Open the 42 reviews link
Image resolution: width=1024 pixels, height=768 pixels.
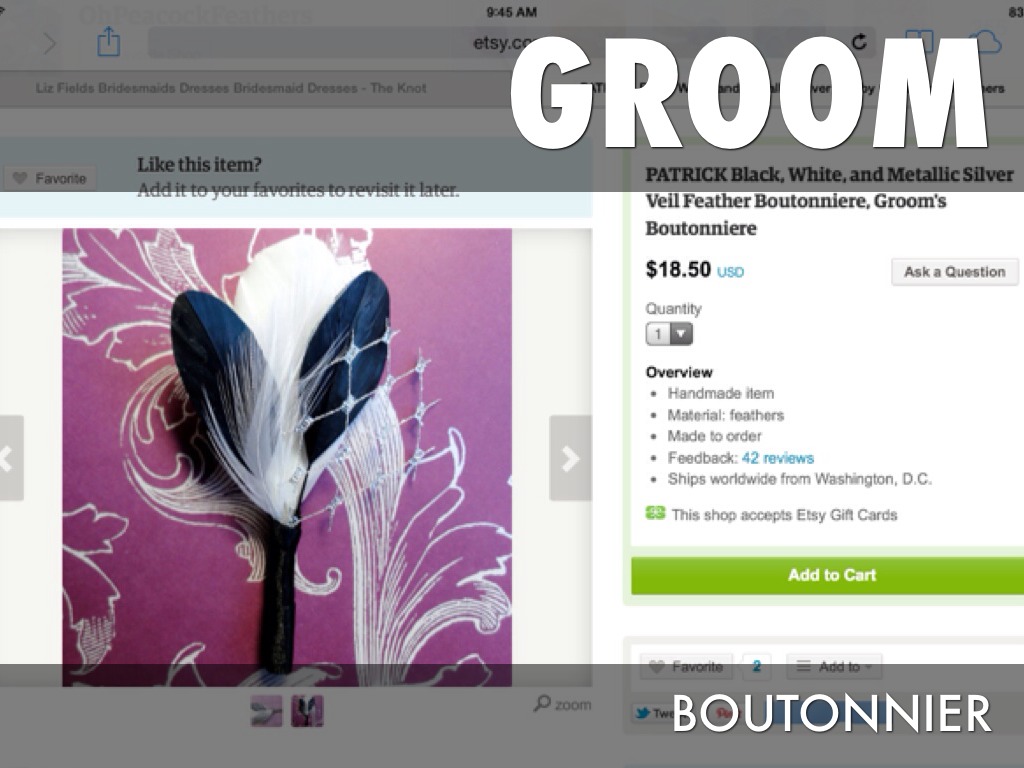[x=778, y=458]
